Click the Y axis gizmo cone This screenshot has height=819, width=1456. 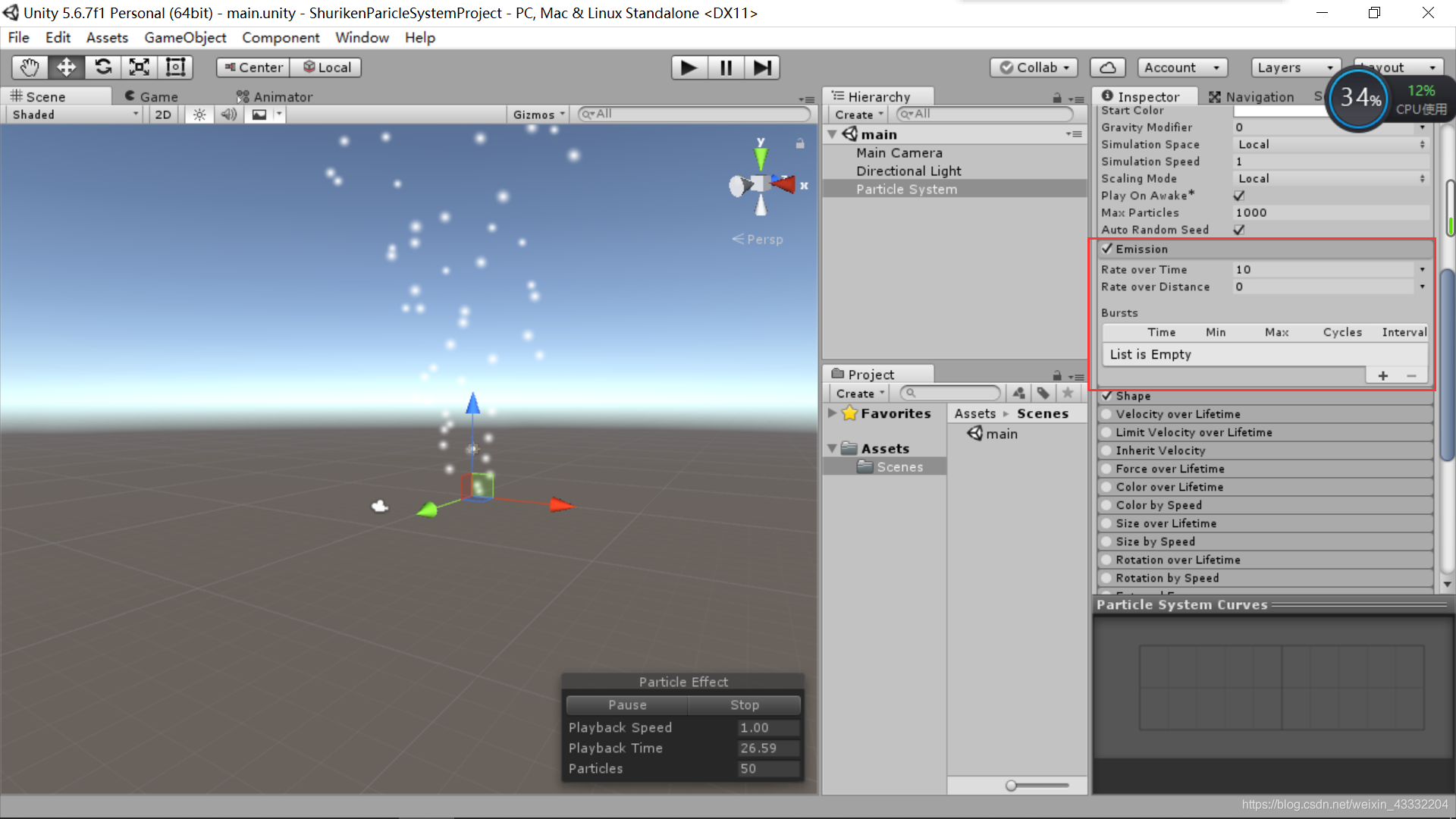[761, 157]
